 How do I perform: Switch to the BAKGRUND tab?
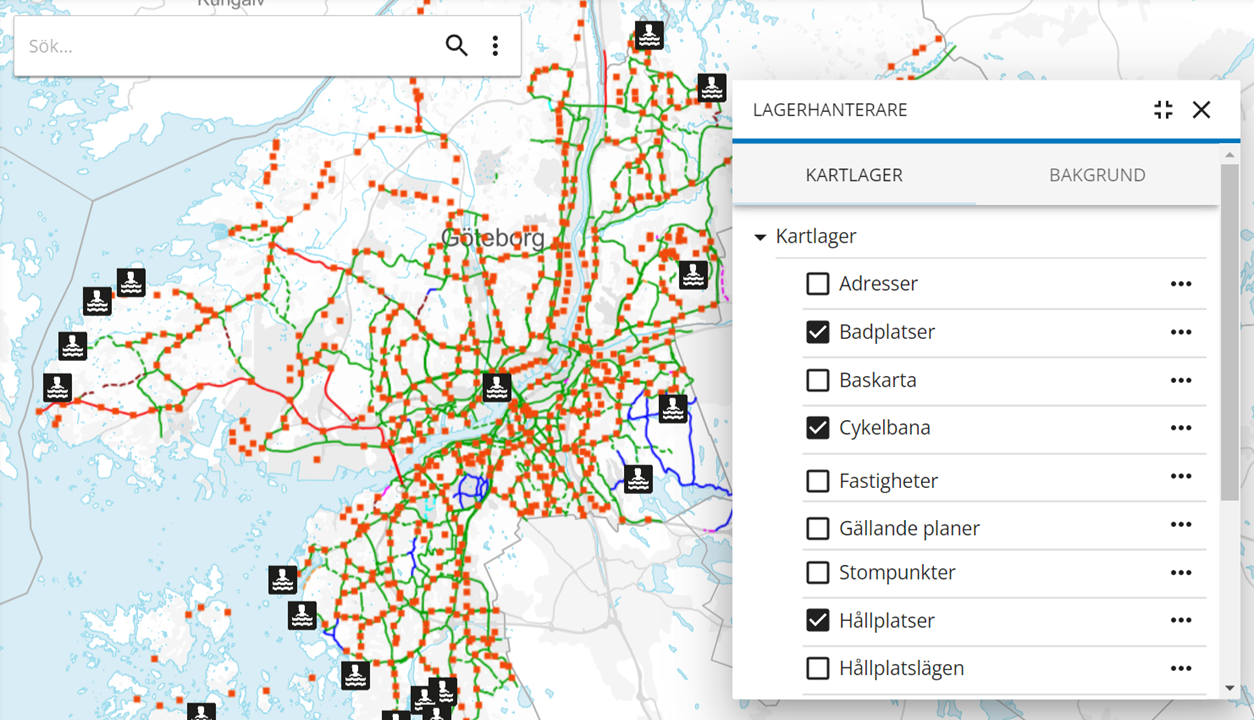1097,174
